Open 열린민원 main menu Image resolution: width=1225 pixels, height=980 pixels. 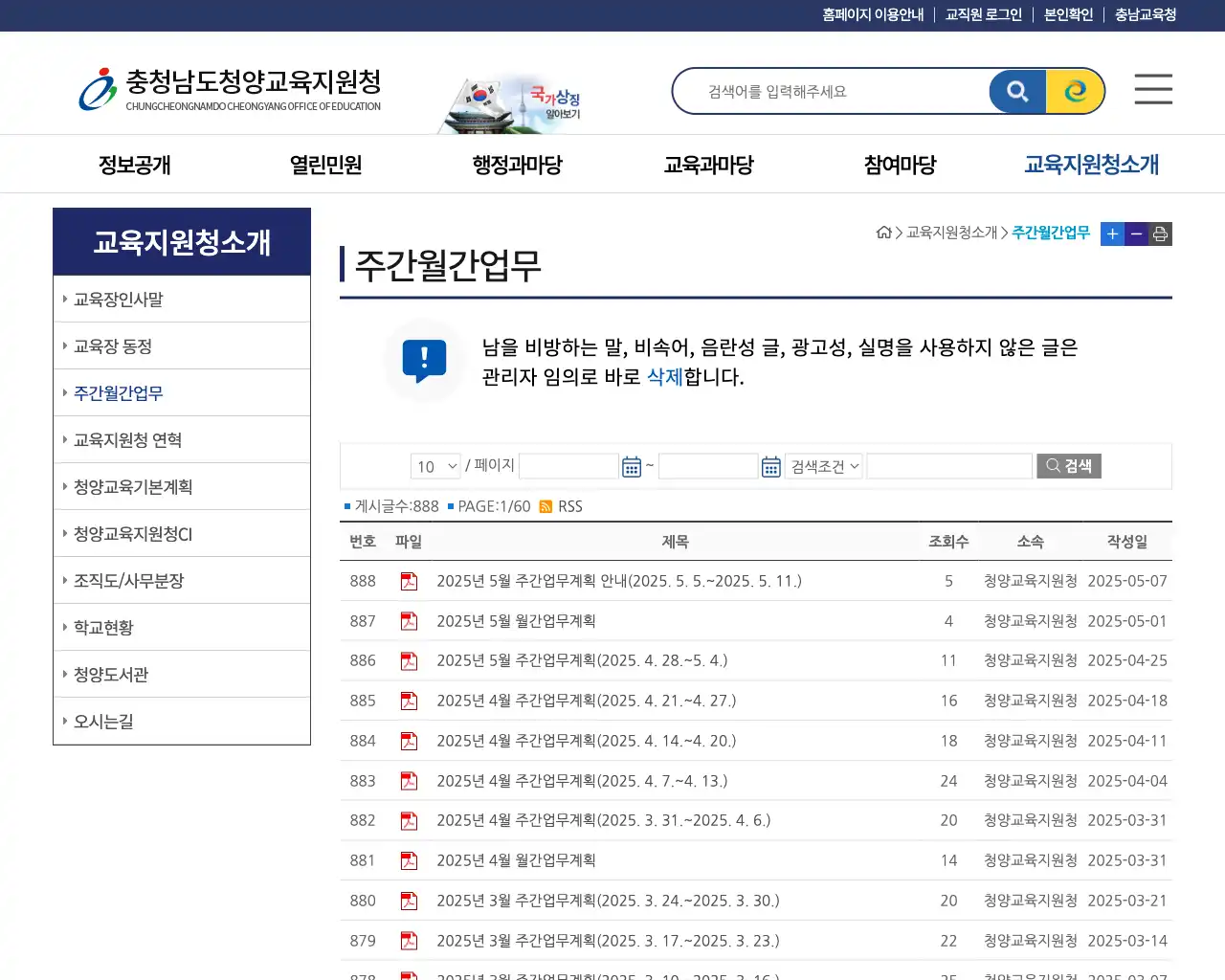coord(325,165)
